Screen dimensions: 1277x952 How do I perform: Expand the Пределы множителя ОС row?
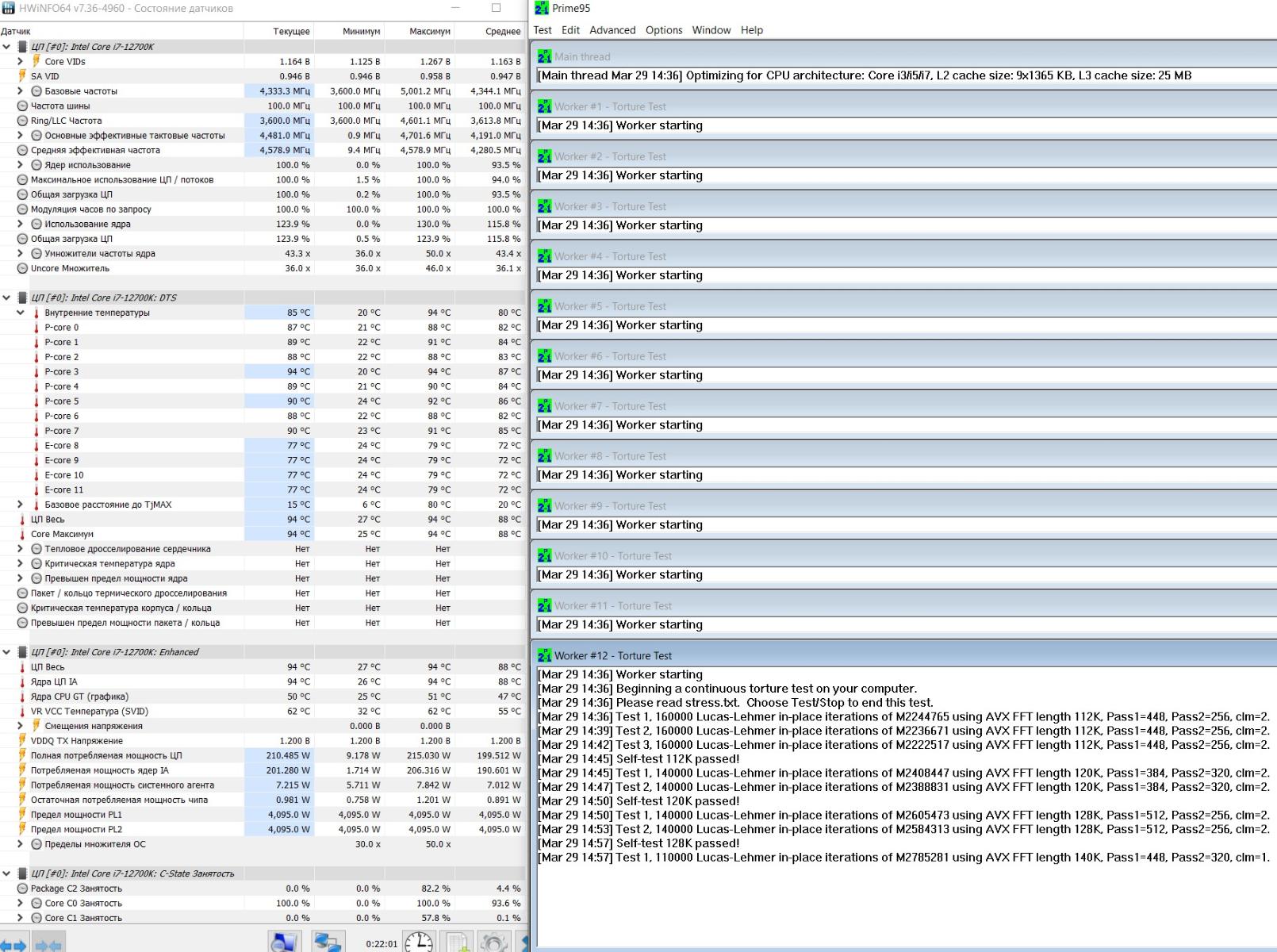21,844
